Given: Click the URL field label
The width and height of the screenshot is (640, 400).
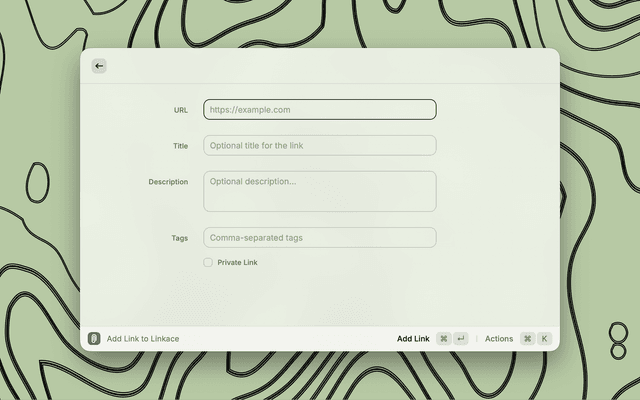Looking at the screenshot, I should click(x=180, y=110).
